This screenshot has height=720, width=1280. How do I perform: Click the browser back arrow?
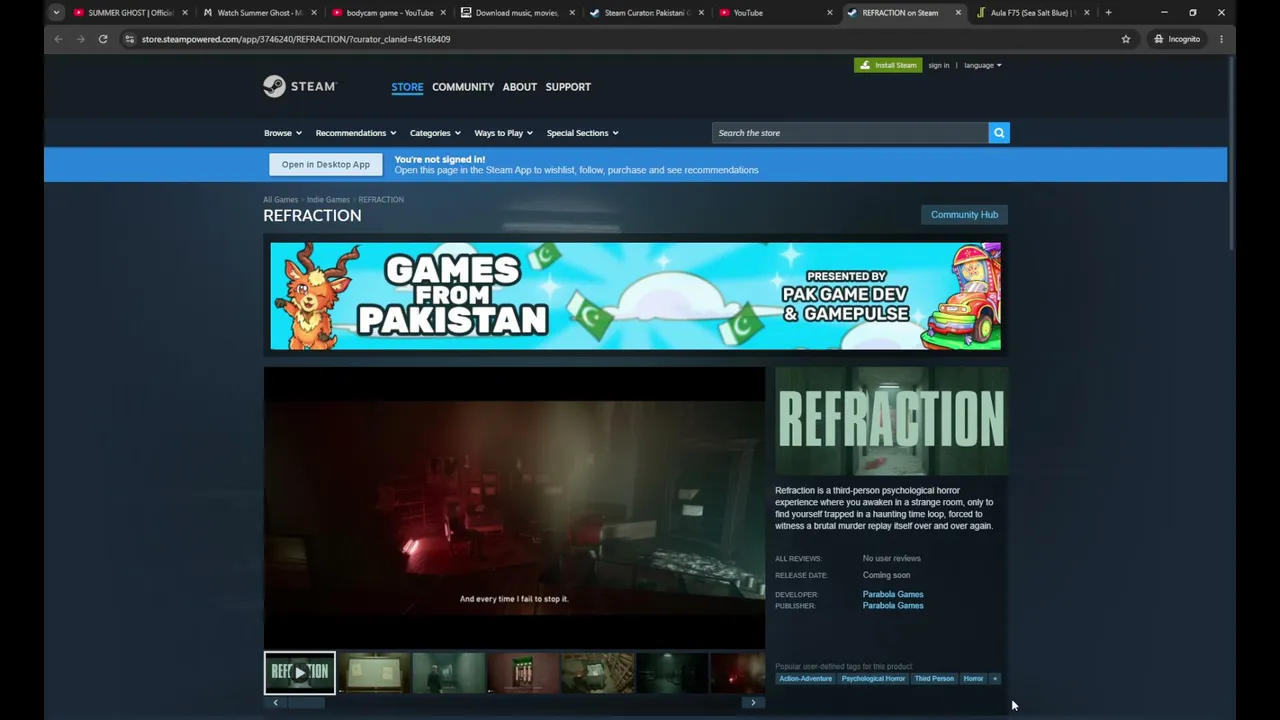pyautogui.click(x=58, y=39)
